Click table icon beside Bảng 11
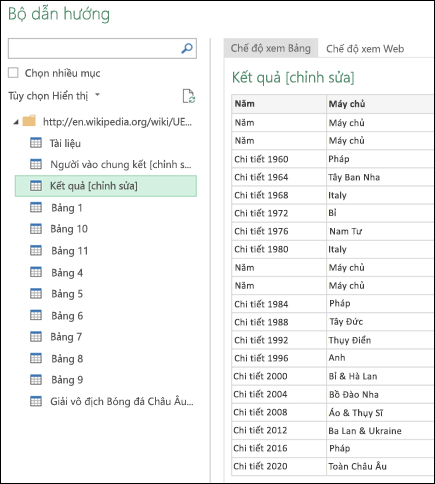 click(36, 251)
